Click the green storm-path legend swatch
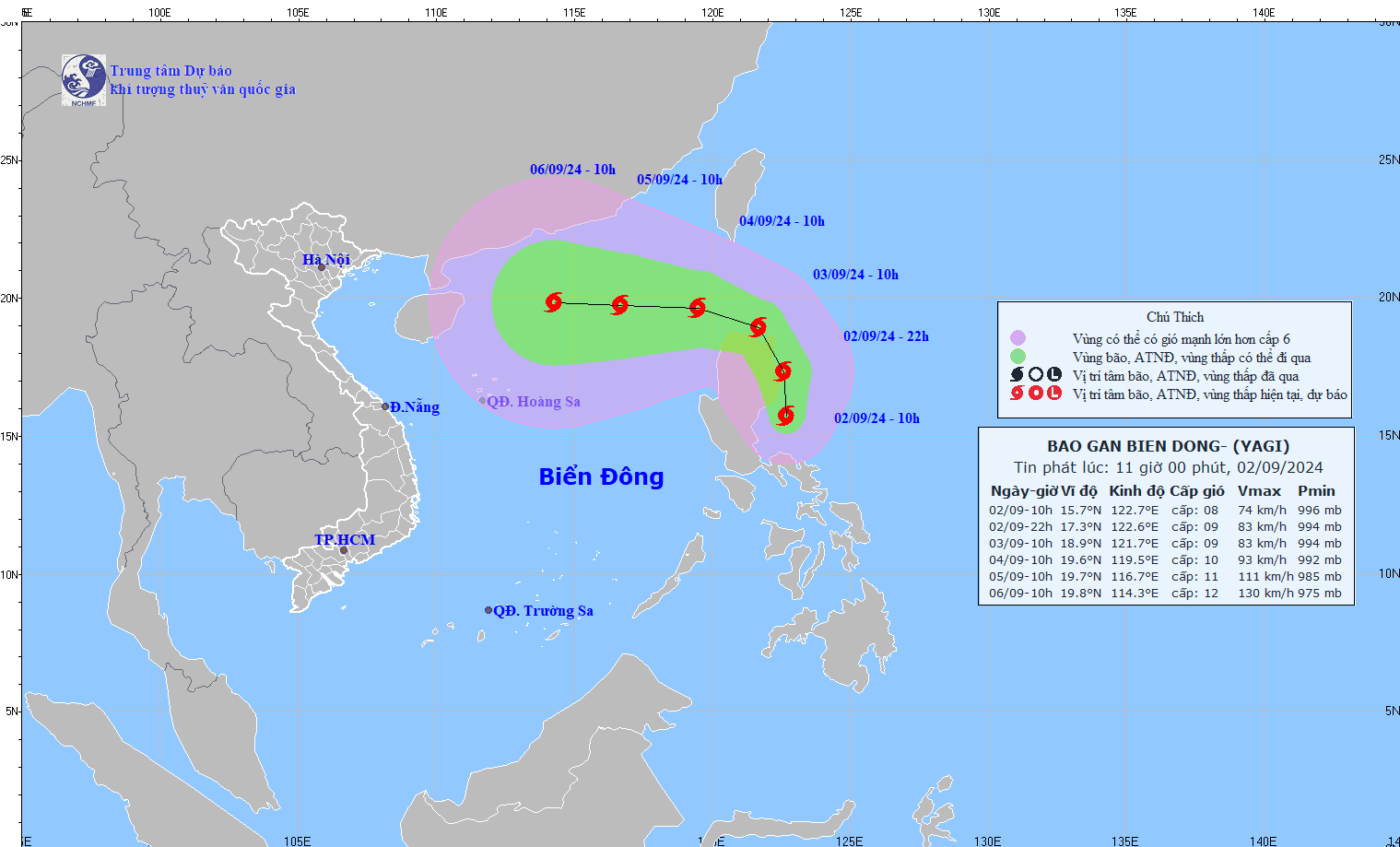The height and width of the screenshot is (847, 1400). point(1018,357)
